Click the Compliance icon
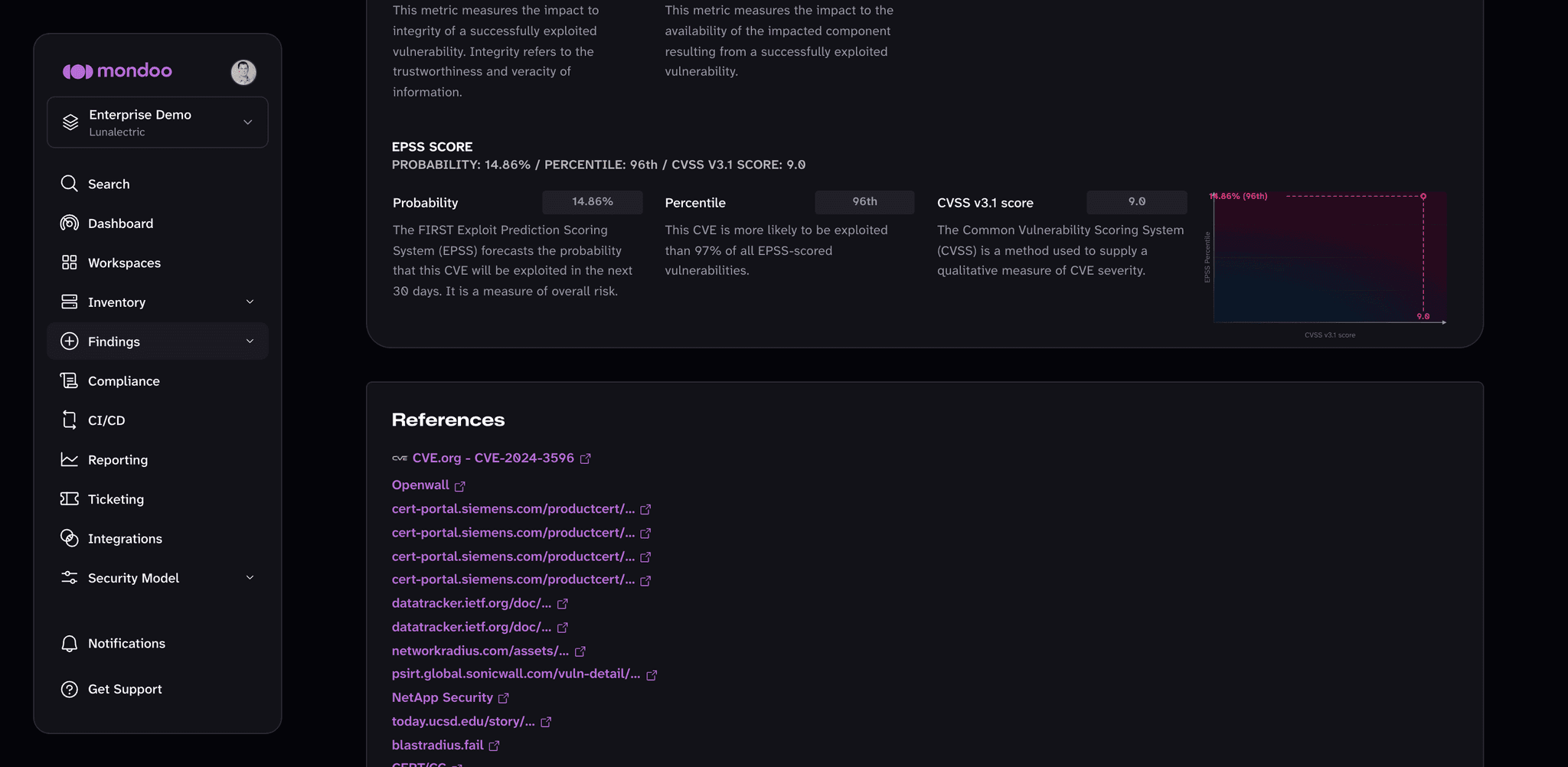The height and width of the screenshot is (767, 1568). [x=69, y=380]
